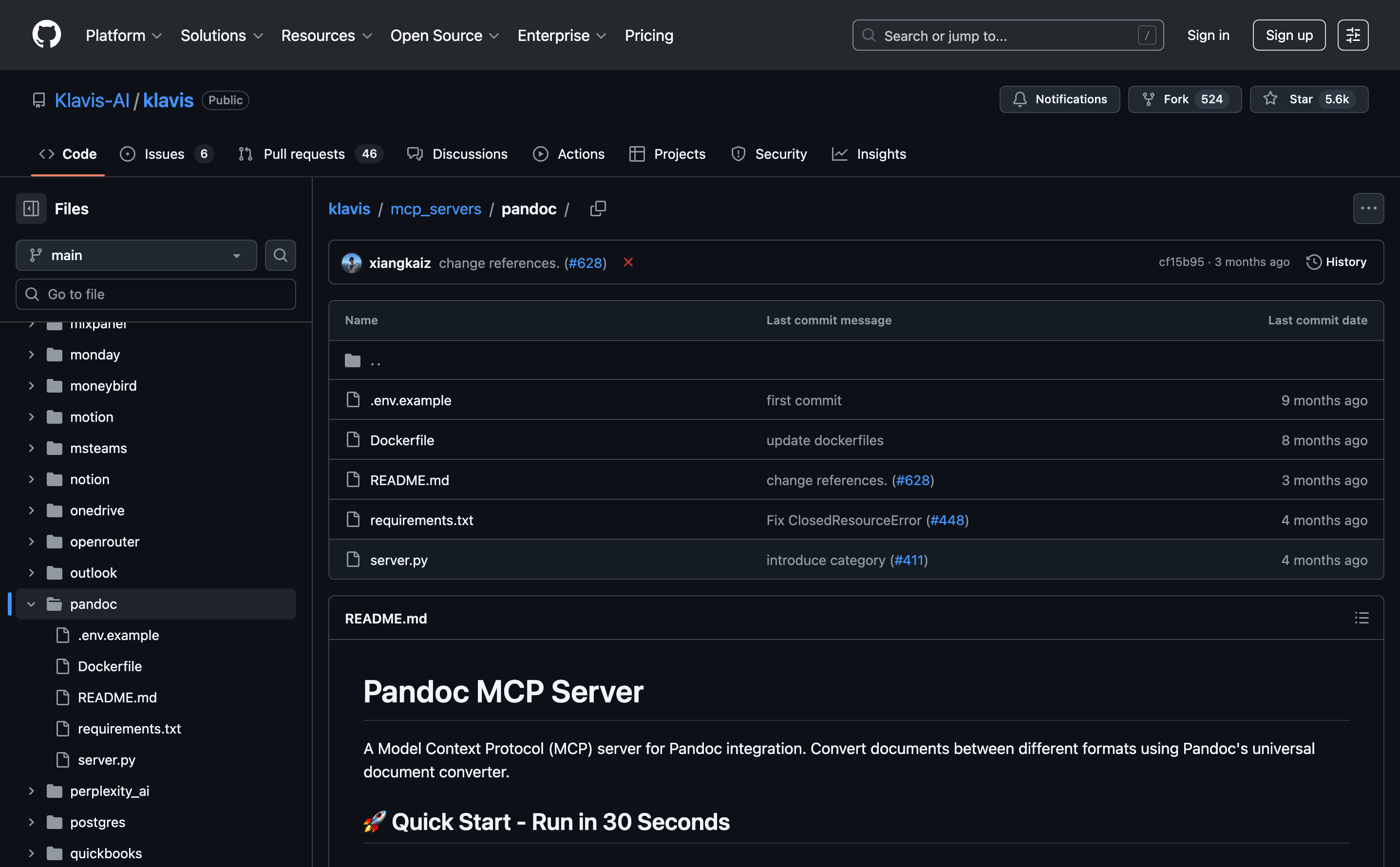
Task: Collapse the file tree panel icon
Action: tap(31, 209)
